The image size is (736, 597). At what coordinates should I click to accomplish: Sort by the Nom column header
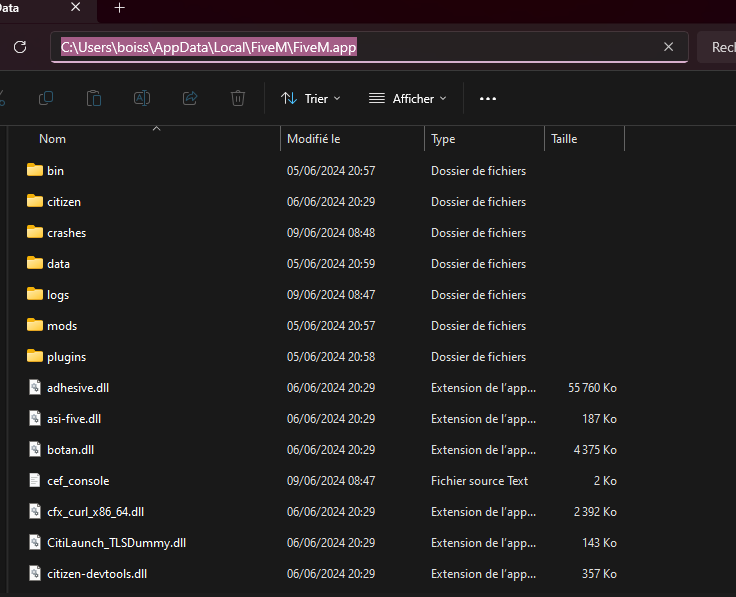click(x=52, y=139)
